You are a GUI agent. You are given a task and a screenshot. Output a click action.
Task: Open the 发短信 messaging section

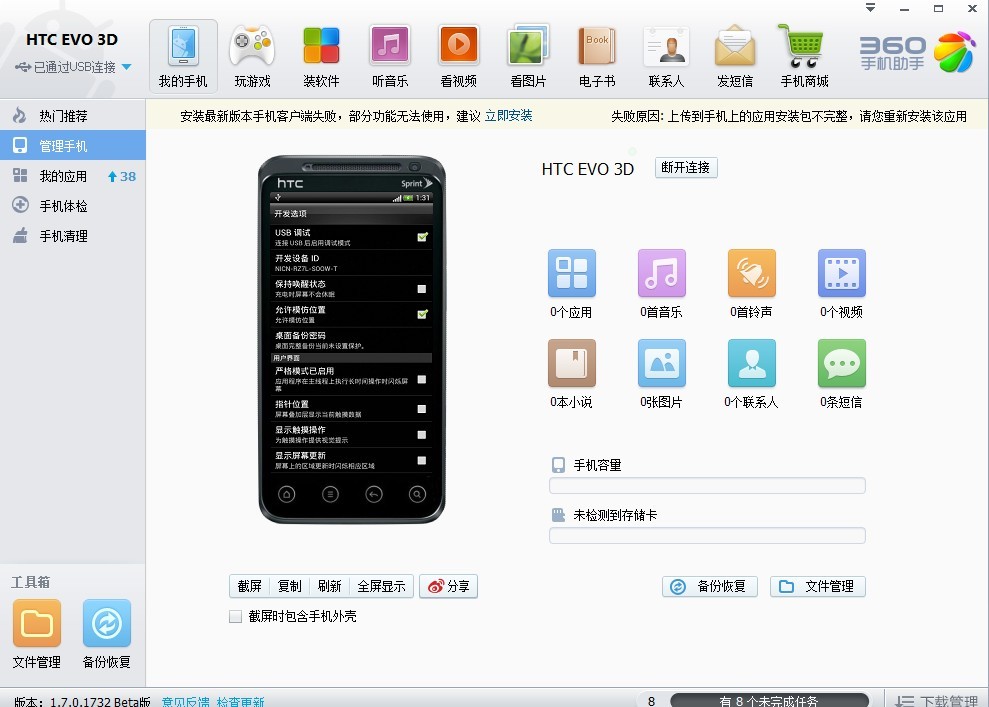click(735, 57)
